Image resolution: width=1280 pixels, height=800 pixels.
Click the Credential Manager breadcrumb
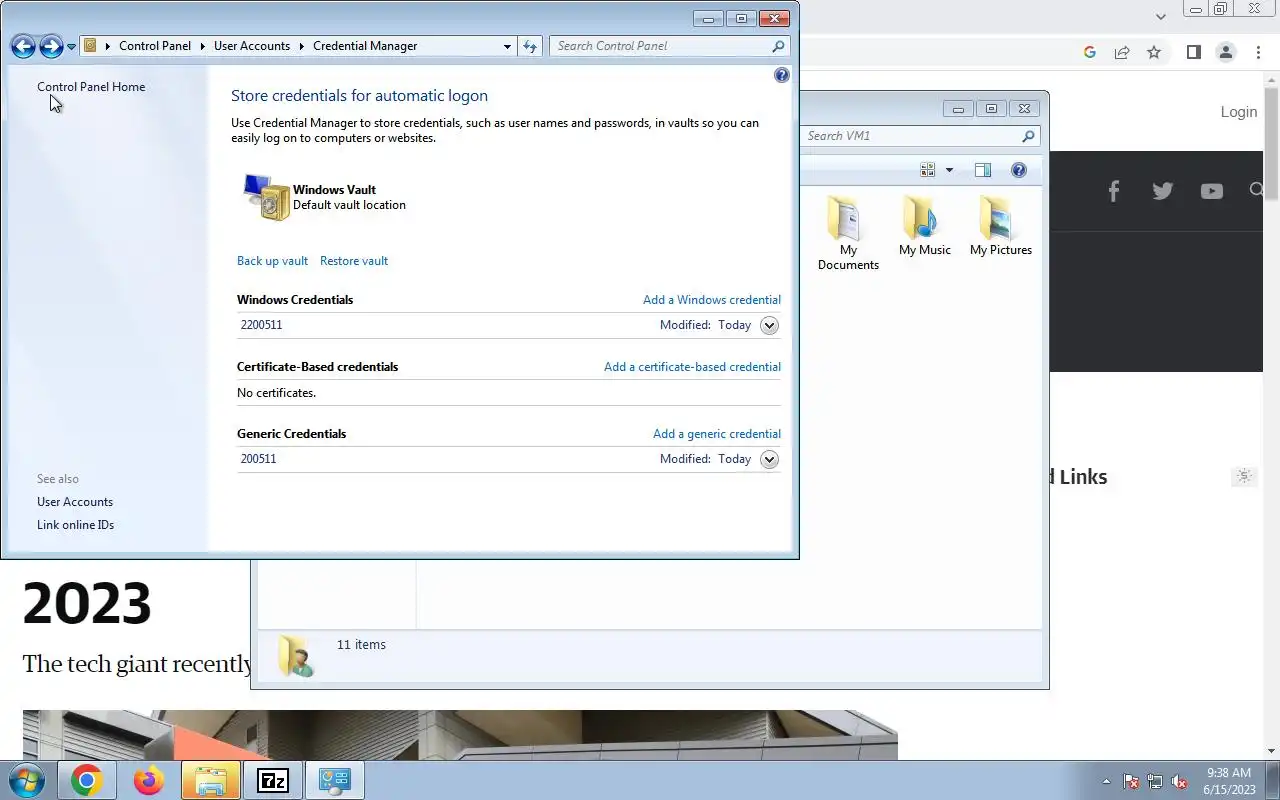coord(365,46)
